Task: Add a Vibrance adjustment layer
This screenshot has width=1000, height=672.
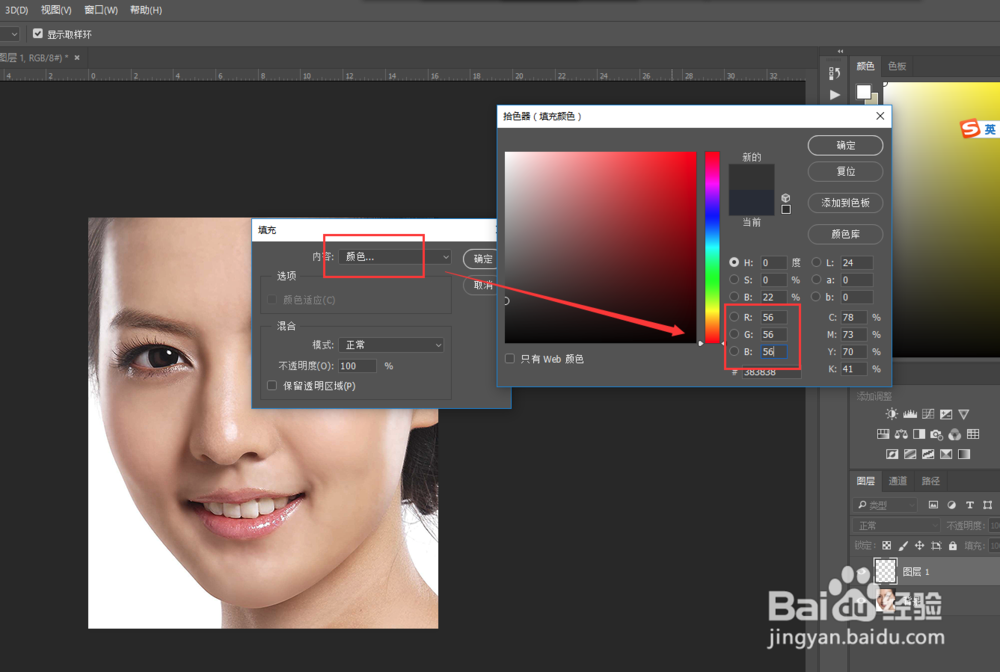Action: tap(964, 414)
